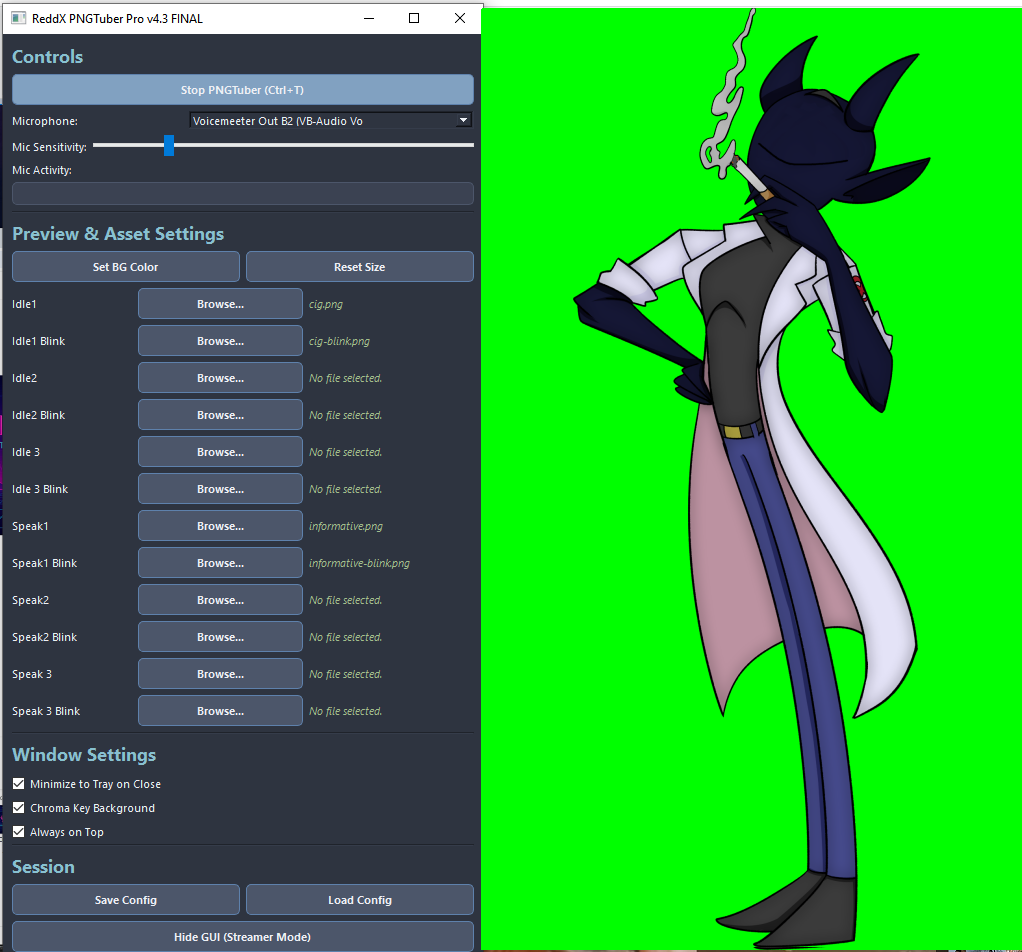Browse for the Idle1 Blink image
This screenshot has width=1022, height=952.
220,341
